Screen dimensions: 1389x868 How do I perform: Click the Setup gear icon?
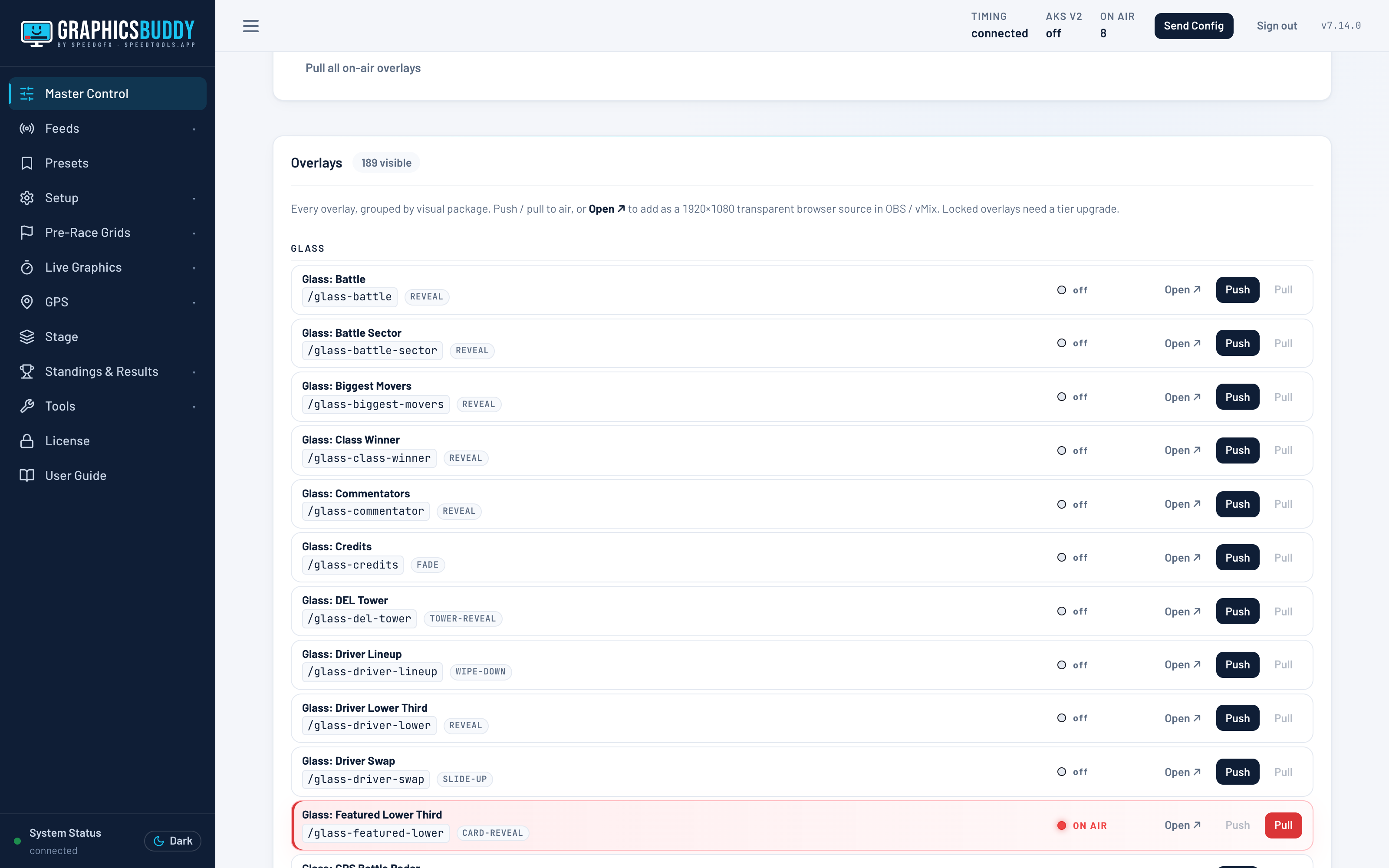pos(27,198)
